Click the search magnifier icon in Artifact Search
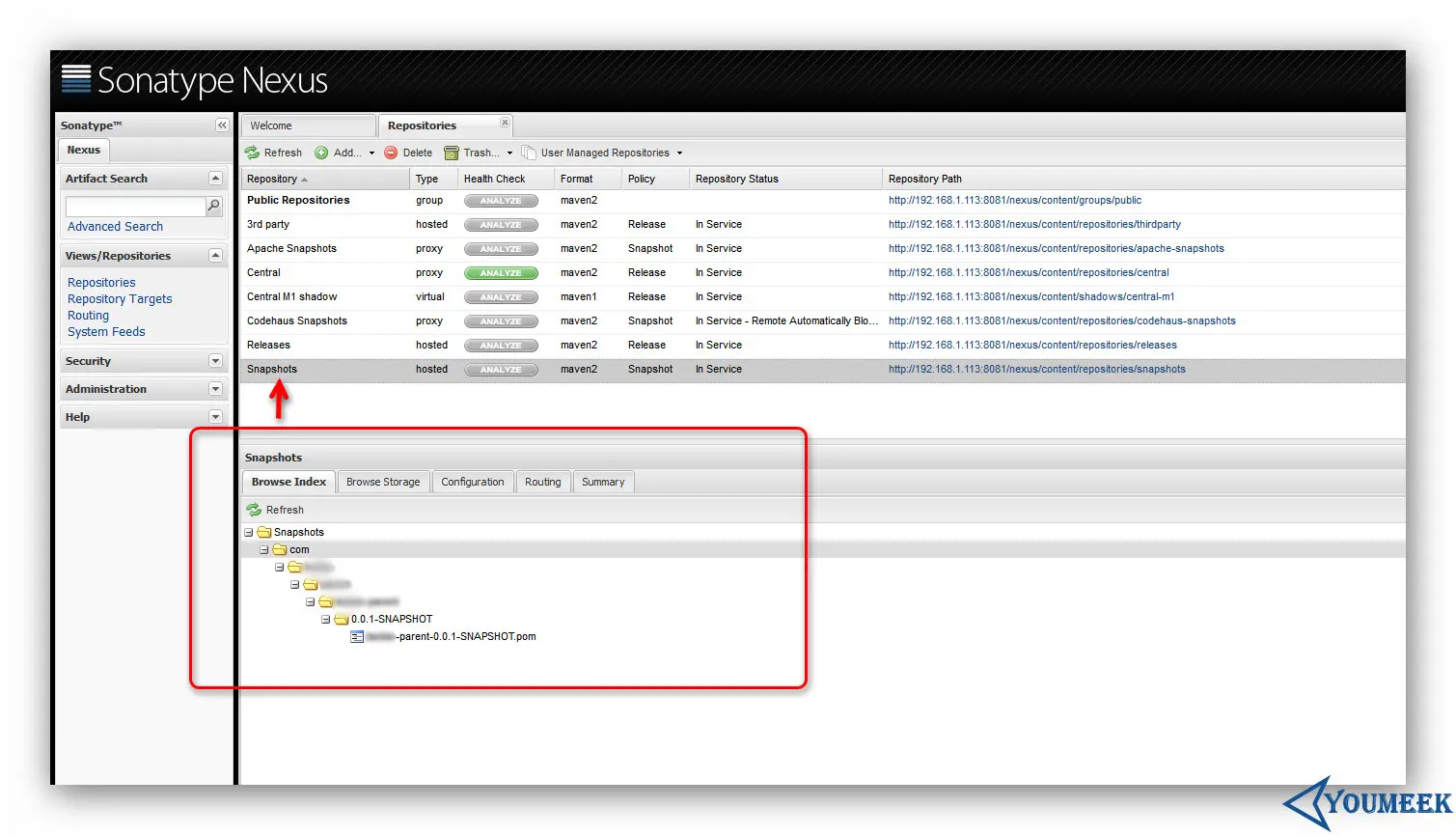Viewport: 1456px width, 835px height. (213, 206)
